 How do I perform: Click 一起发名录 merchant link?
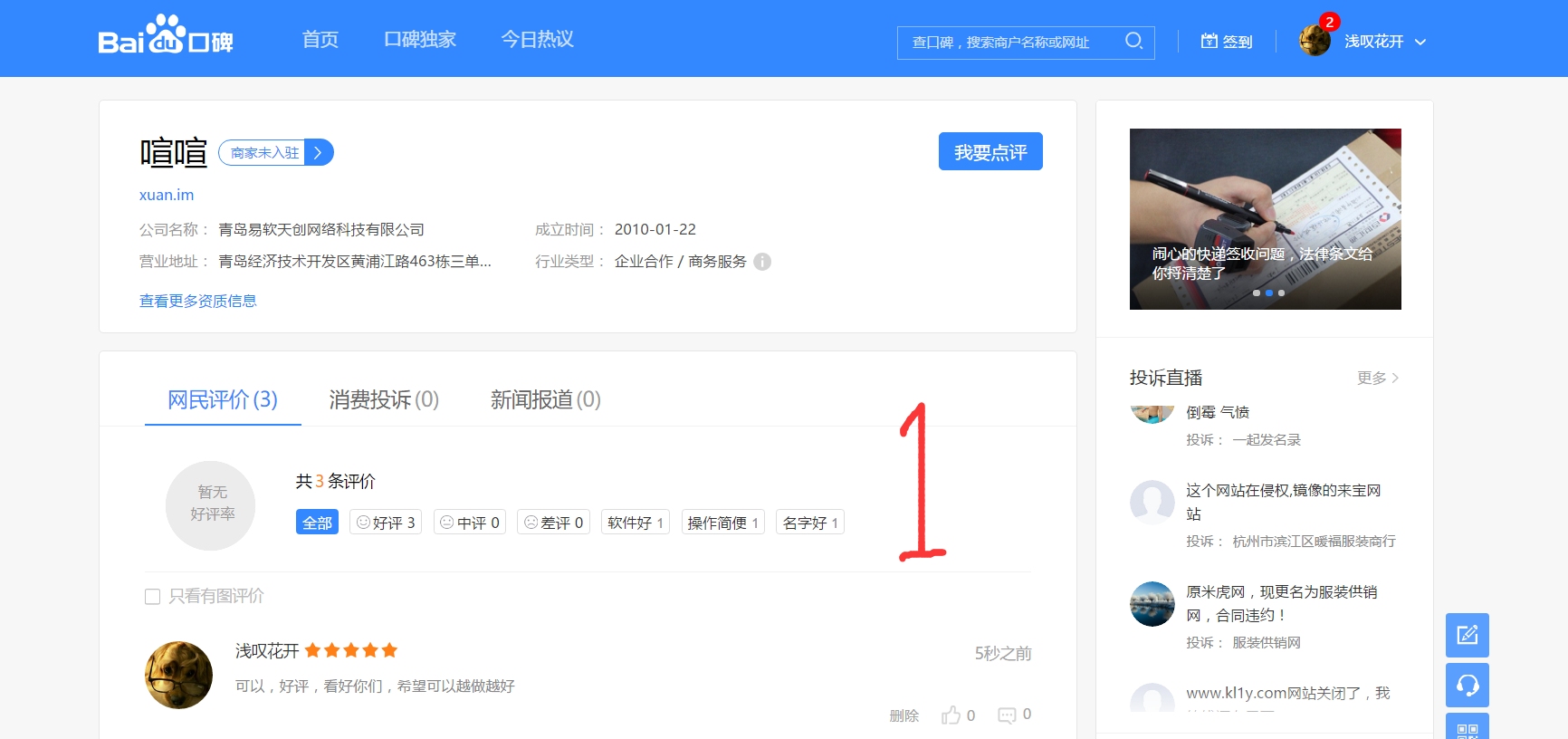tap(1267, 440)
